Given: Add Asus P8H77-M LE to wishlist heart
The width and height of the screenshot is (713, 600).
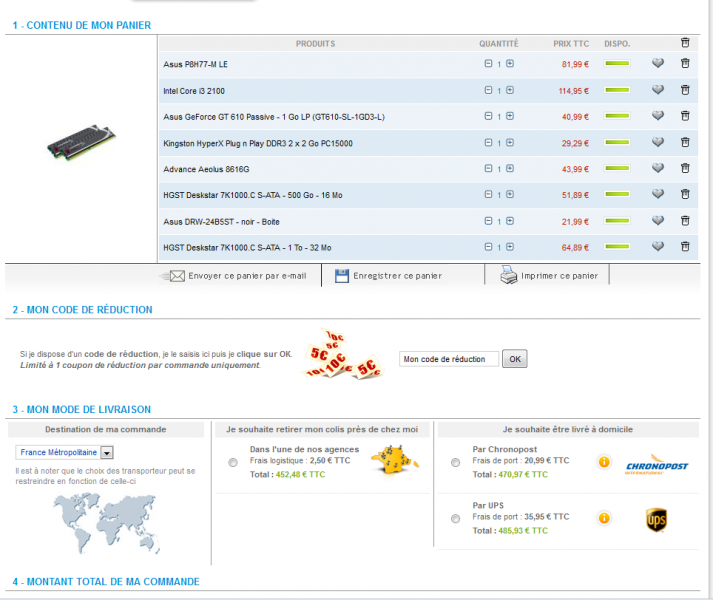Looking at the screenshot, I should 658,63.
